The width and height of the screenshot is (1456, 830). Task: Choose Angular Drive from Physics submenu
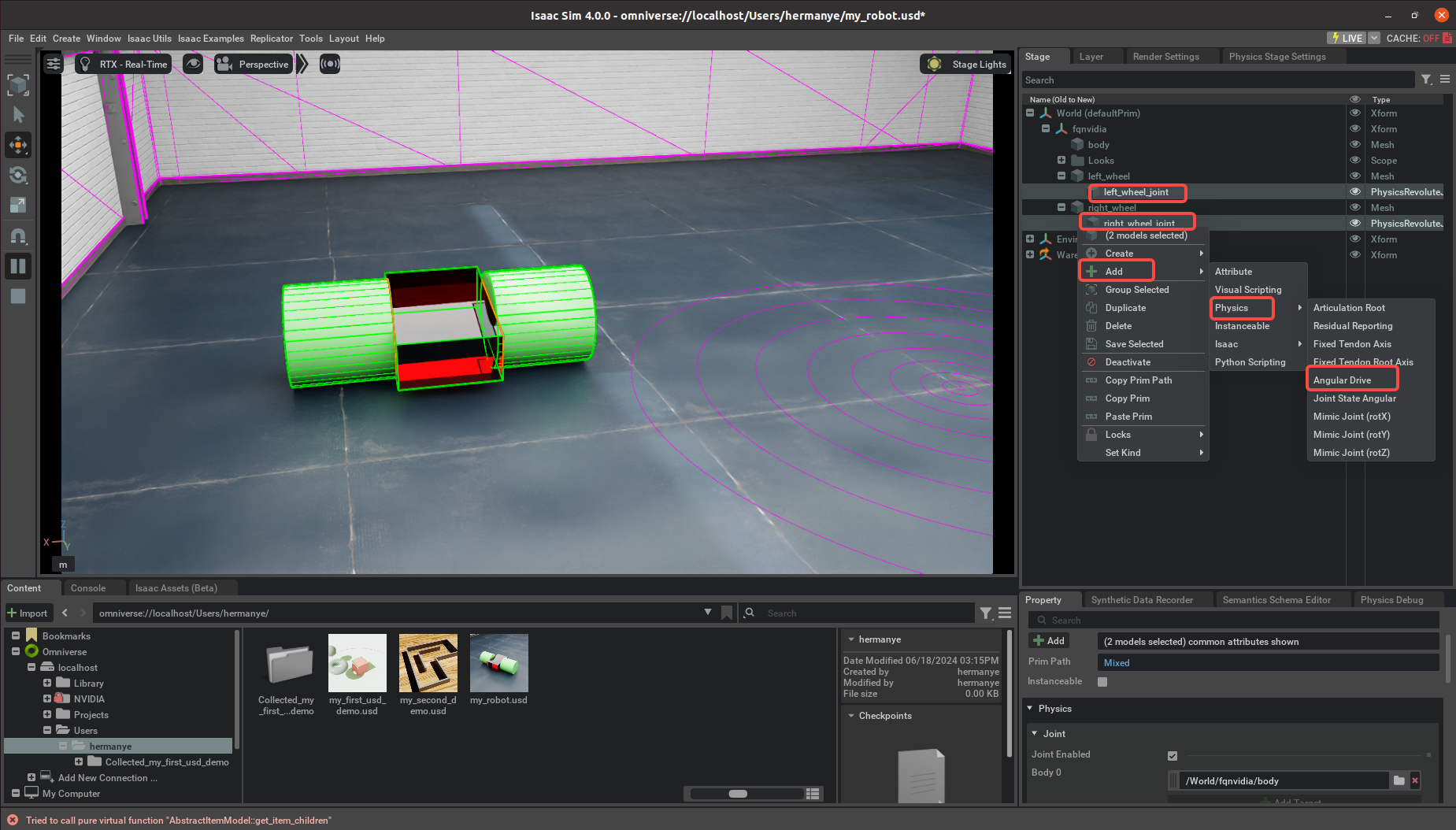(x=1342, y=380)
